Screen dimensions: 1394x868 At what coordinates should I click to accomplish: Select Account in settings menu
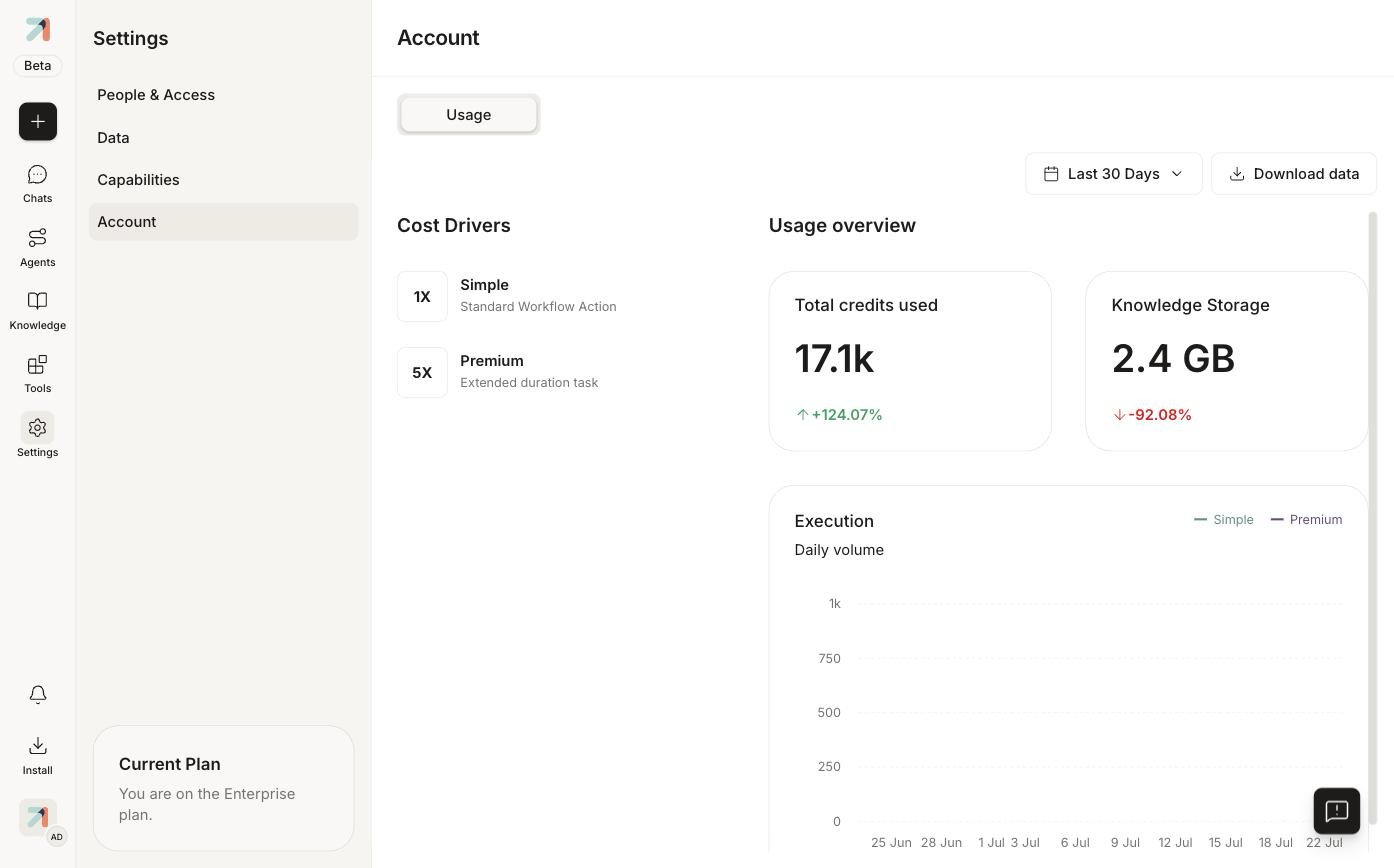click(x=223, y=222)
